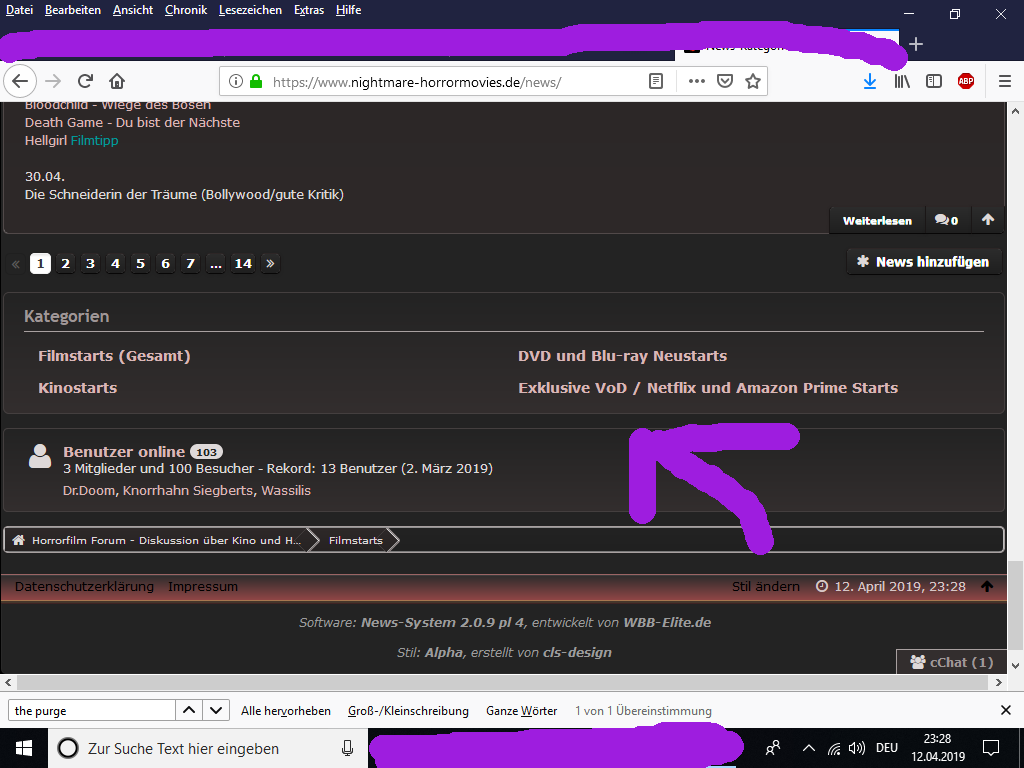
Task: Bookmark this page with the star icon
Action: click(x=753, y=81)
